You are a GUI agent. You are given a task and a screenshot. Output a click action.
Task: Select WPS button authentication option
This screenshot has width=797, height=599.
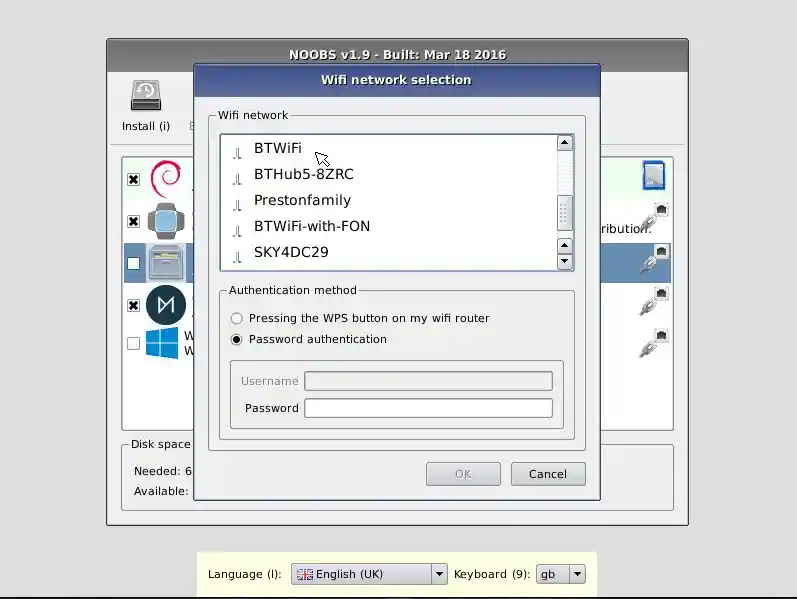236,318
